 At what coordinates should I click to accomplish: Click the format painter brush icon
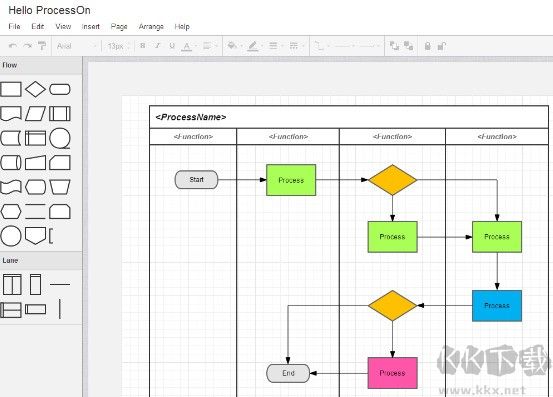[x=42, y=46]
